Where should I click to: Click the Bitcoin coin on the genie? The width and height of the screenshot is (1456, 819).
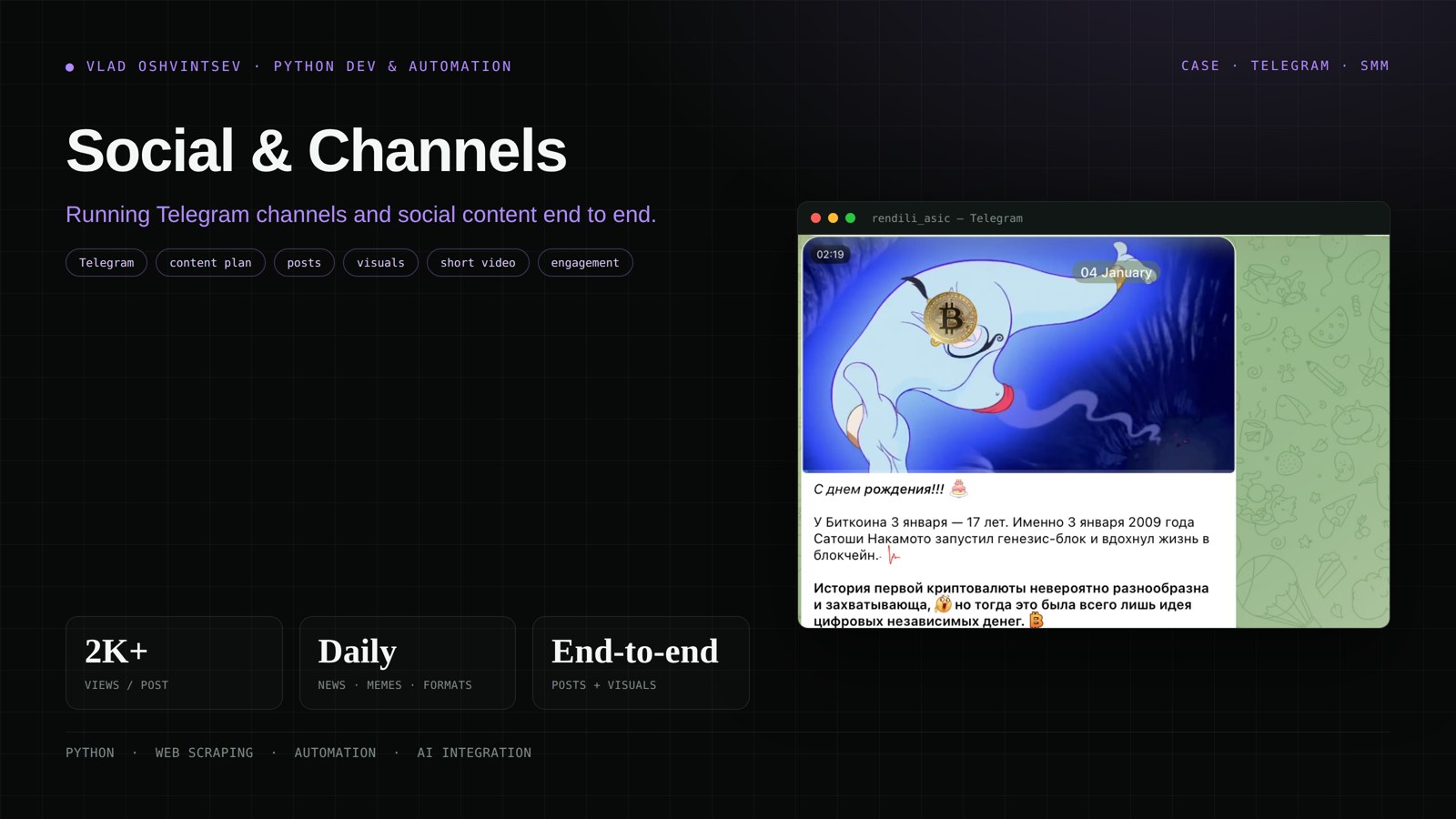pyautogui.click(x=950, y=318)
